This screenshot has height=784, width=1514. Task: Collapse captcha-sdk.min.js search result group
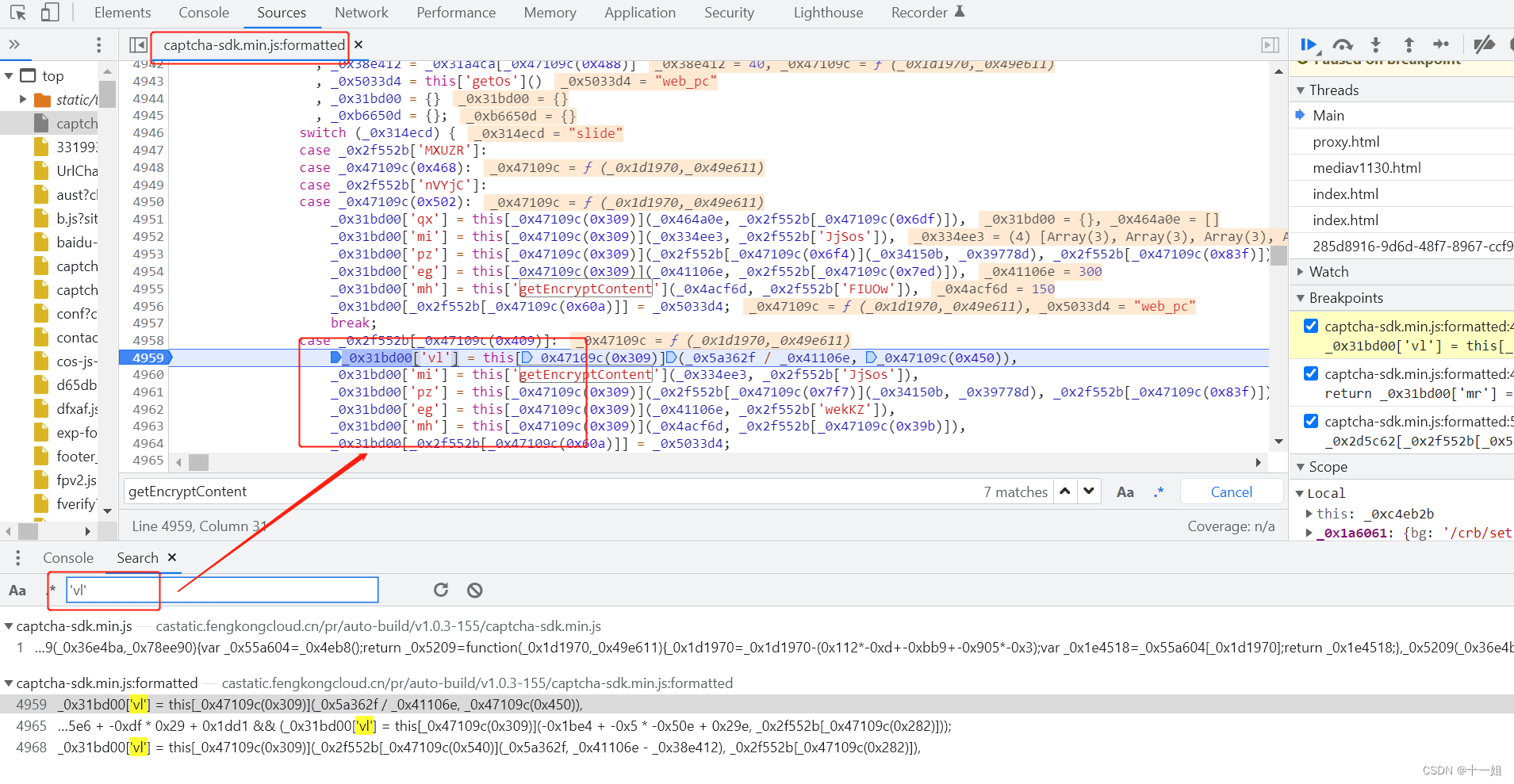coord(9,626)
